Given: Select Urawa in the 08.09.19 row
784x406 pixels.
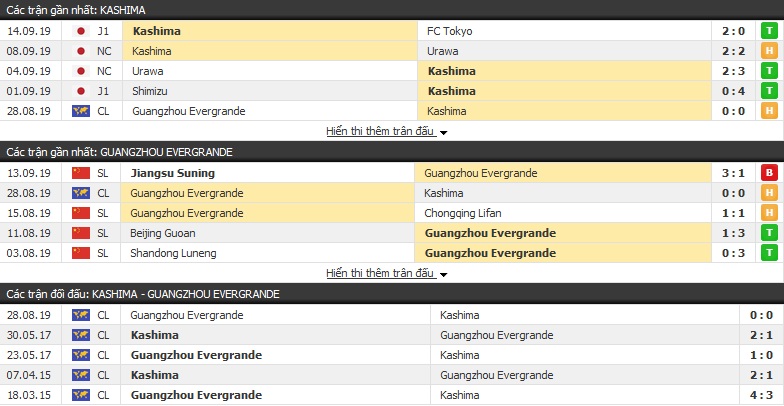Looking at the screenshot, I should [x=442, y=51].
